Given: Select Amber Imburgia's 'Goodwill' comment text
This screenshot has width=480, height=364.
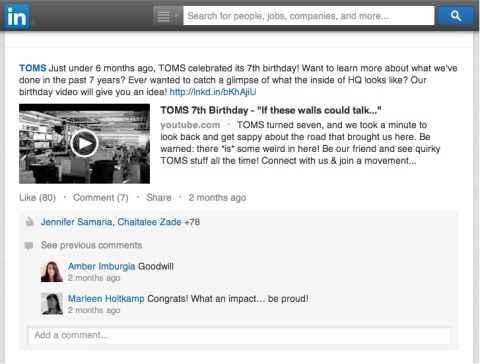Looking at the screenshot, I should (x=156, y=266).
